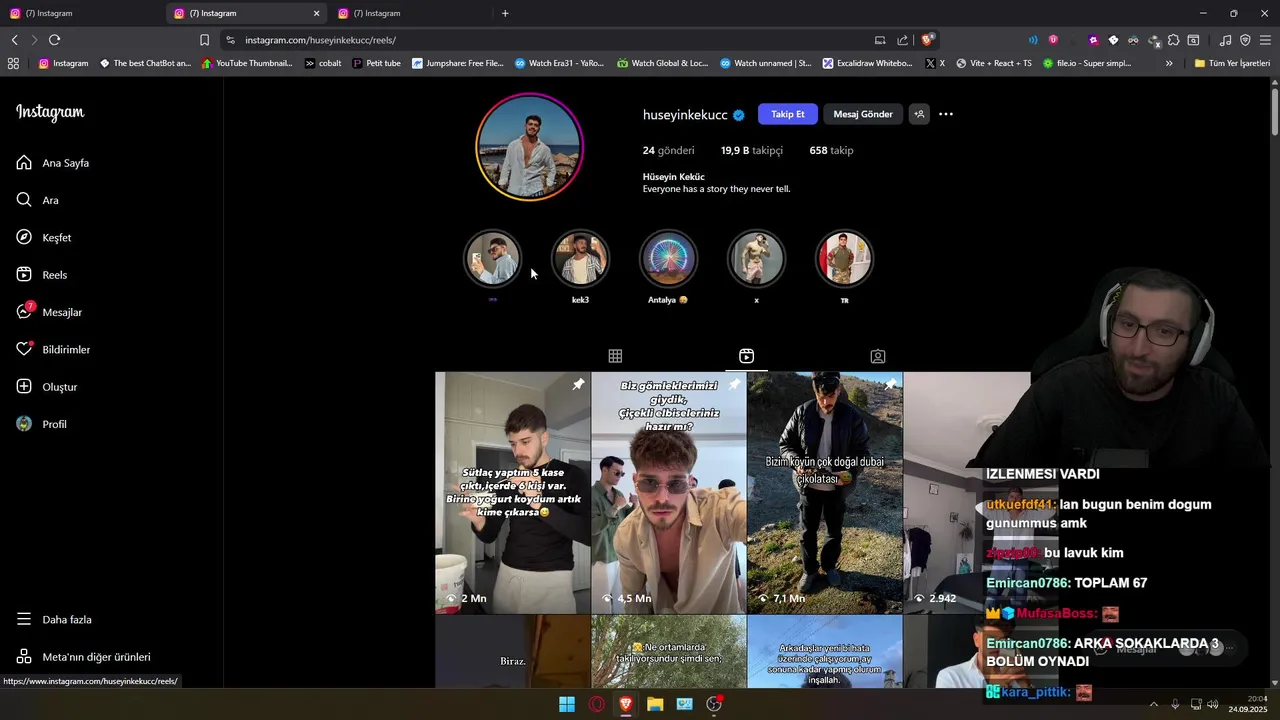
Task: Open the doğal dubai reel with 7,1 Mn views
Action: pyautogui.click(x=824, y=492)
